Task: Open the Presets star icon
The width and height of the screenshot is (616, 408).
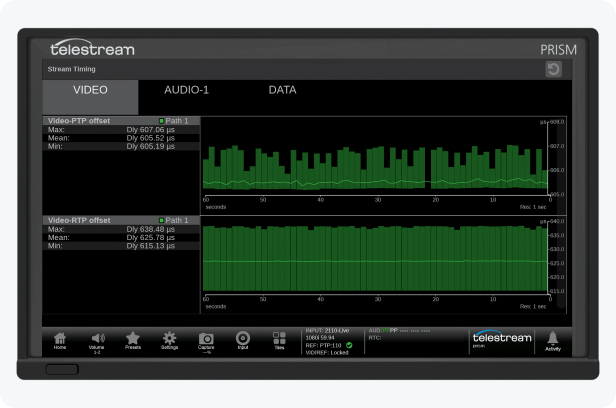Action: point(133,340)
